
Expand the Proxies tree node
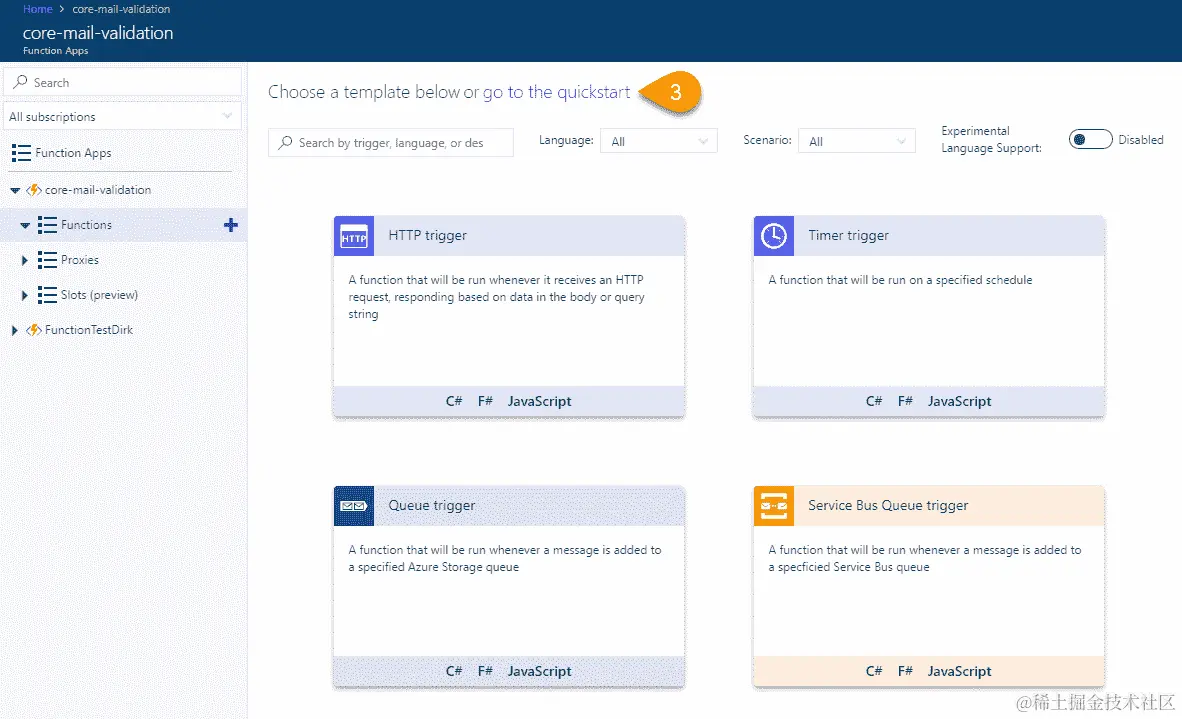point(24,260)
